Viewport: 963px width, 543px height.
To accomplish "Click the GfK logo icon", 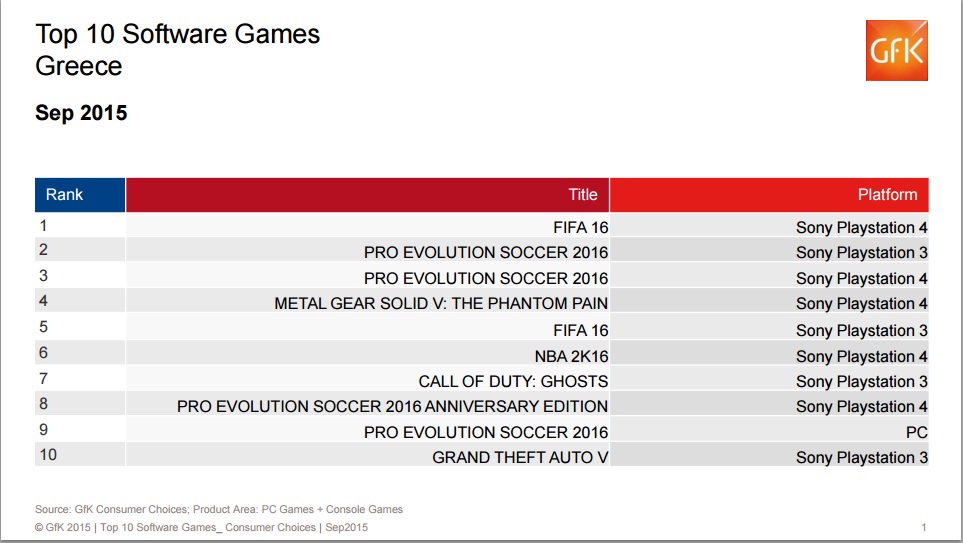I will (897, 50).
